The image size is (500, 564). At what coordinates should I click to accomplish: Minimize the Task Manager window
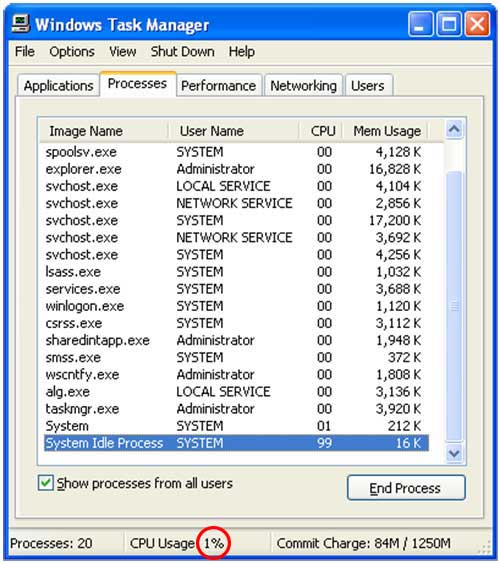pyautogui.click(x=421, y=24)
